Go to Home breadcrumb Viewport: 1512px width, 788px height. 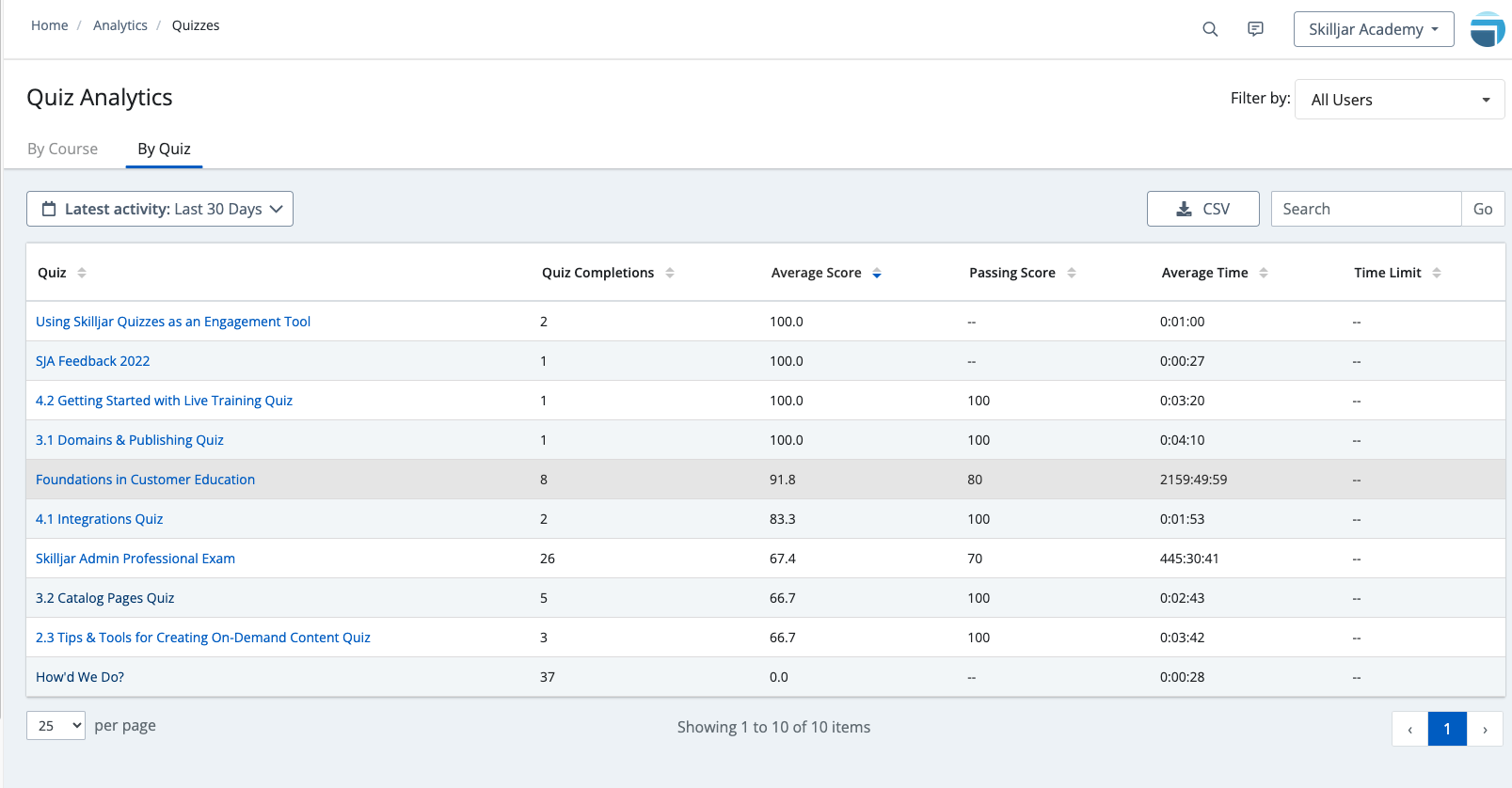click(x=49, y=25)
